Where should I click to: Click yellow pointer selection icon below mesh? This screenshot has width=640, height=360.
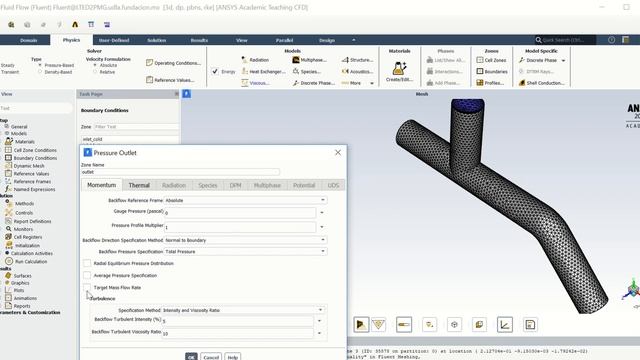[x=361, y=324]
